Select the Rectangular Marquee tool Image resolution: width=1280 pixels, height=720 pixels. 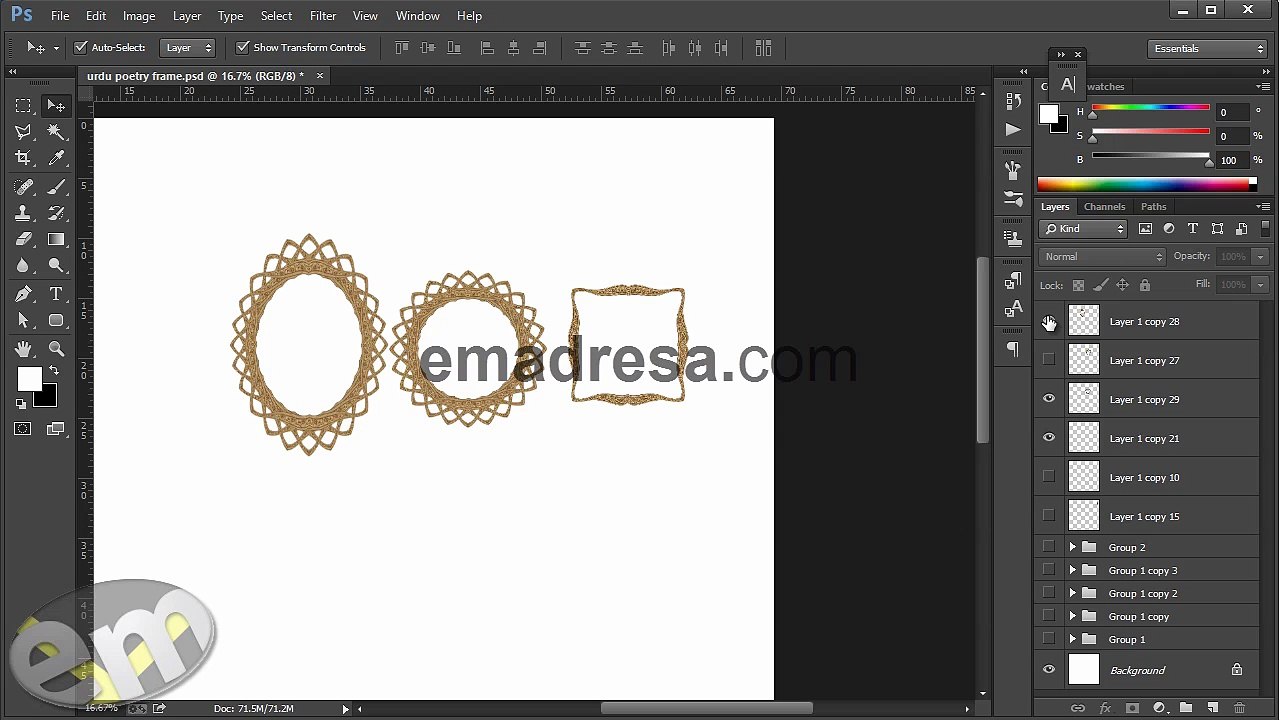click(x=23, y=105)
